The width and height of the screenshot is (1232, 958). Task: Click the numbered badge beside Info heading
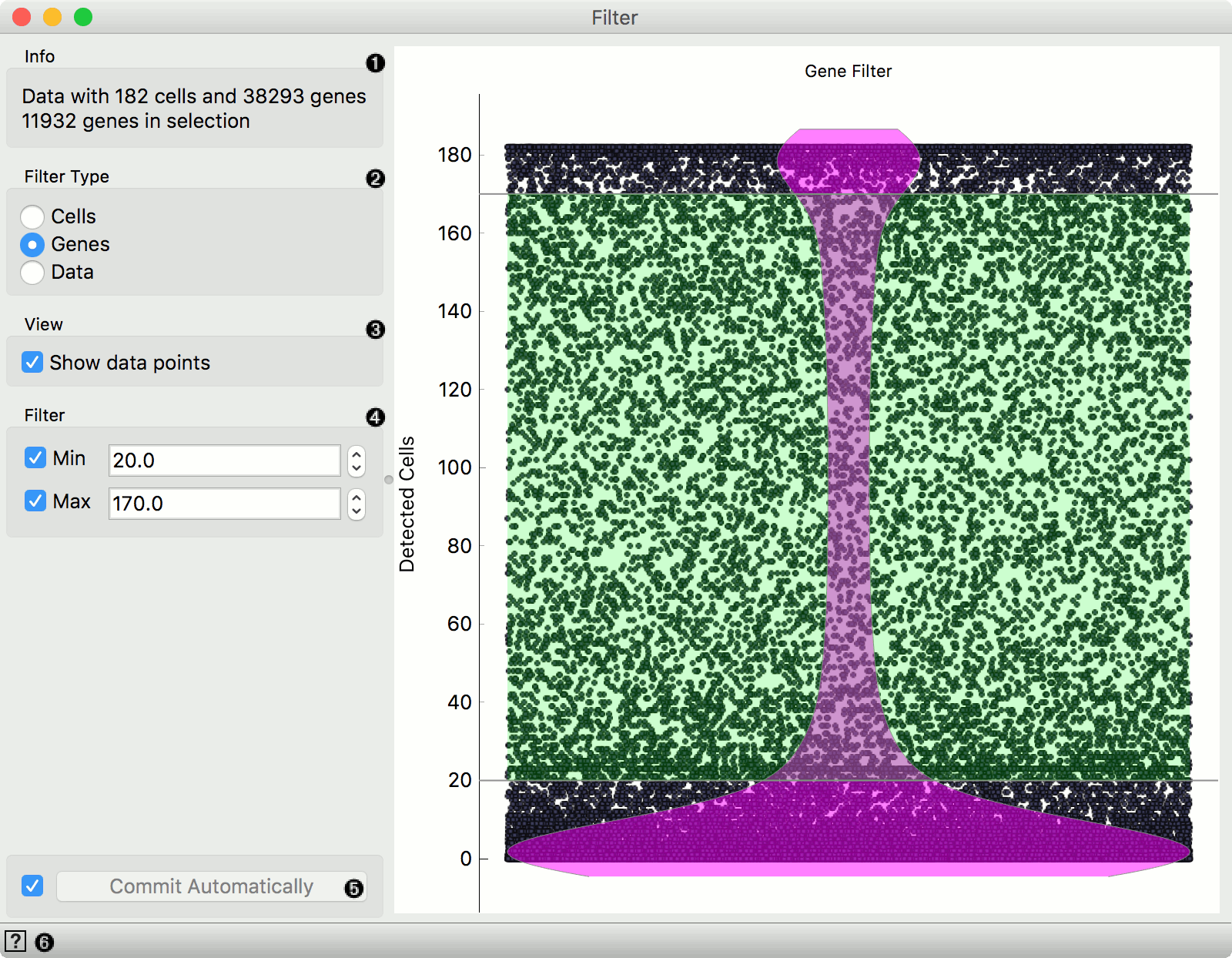click(375, 65)
